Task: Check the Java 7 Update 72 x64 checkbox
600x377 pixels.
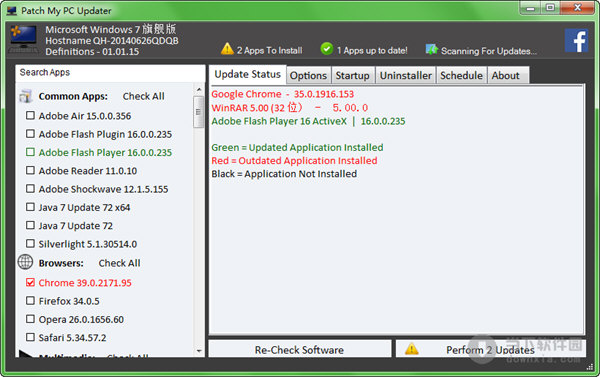Action: (x=30, y=207)
